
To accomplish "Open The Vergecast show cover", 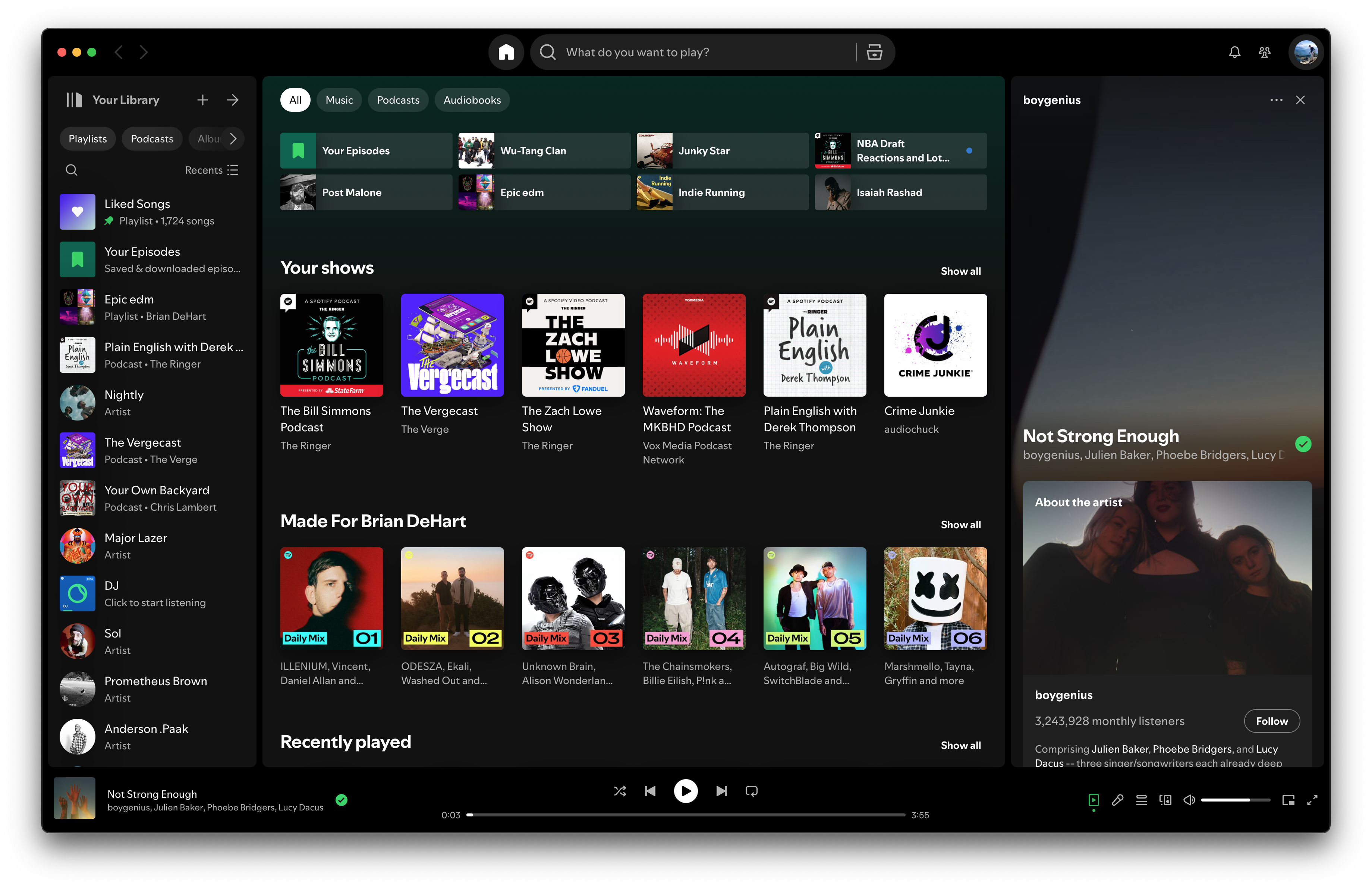I will [452, 345].
